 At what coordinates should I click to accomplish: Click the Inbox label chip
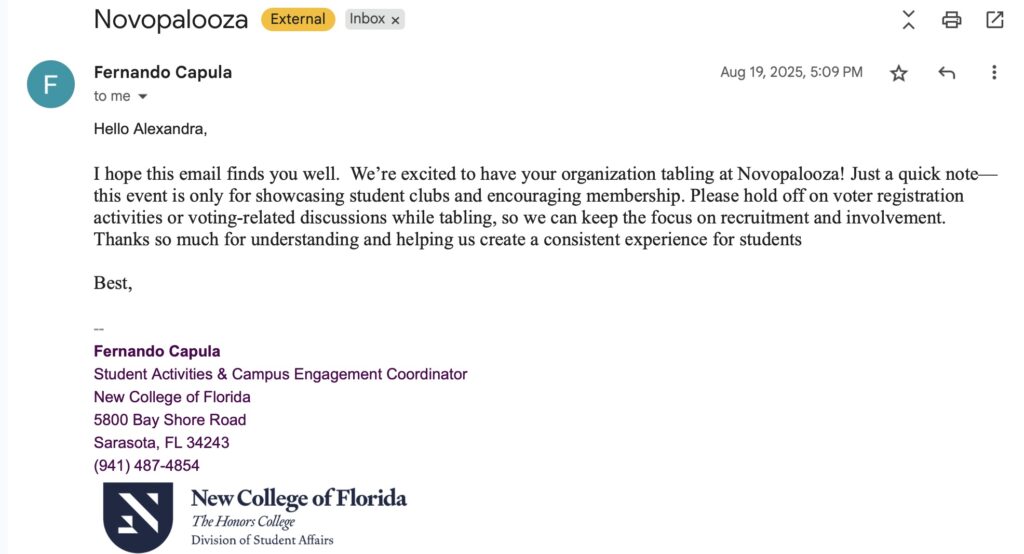point(367,19)
